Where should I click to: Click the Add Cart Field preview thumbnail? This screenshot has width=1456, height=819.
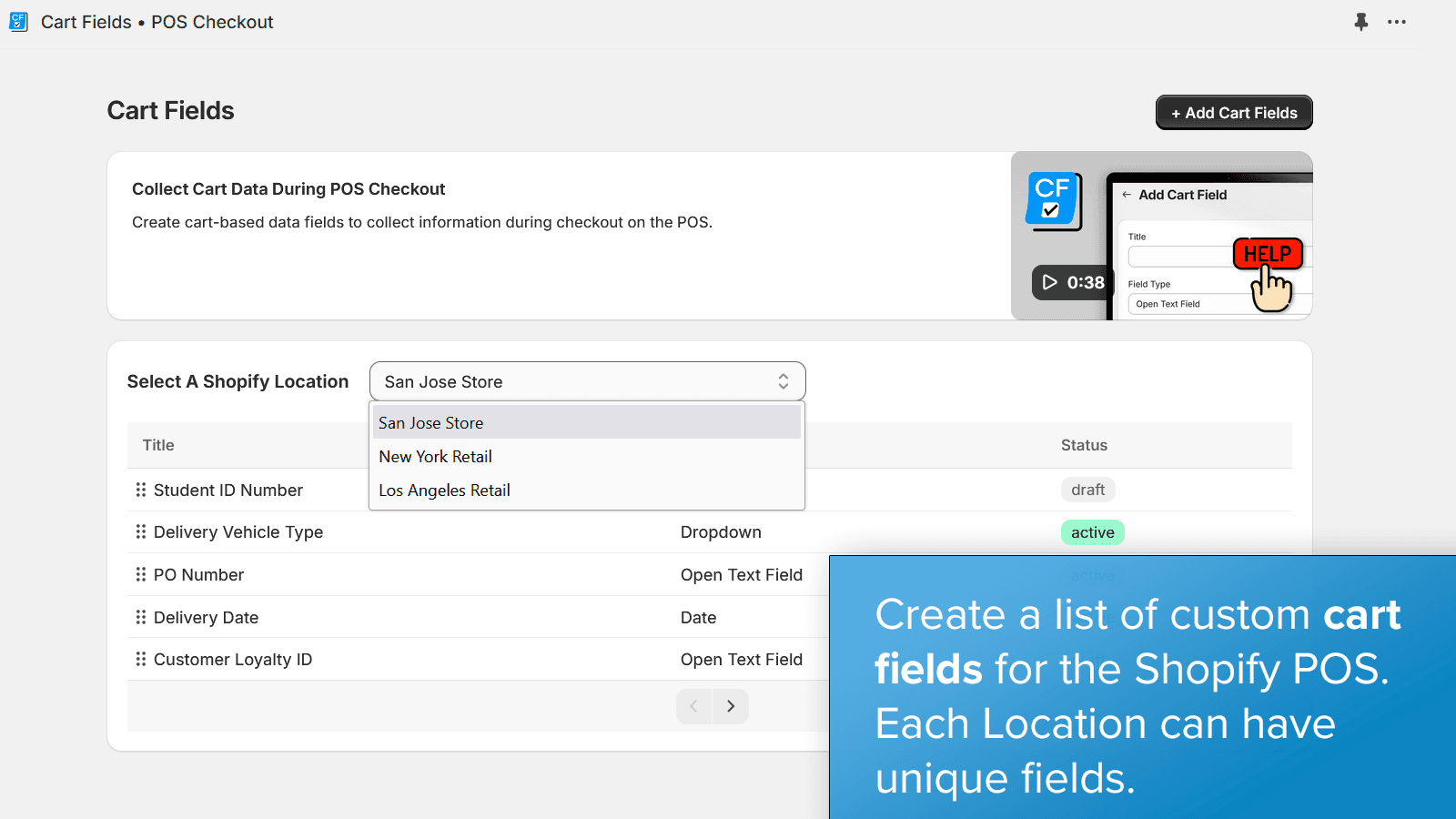[1210, 237]
